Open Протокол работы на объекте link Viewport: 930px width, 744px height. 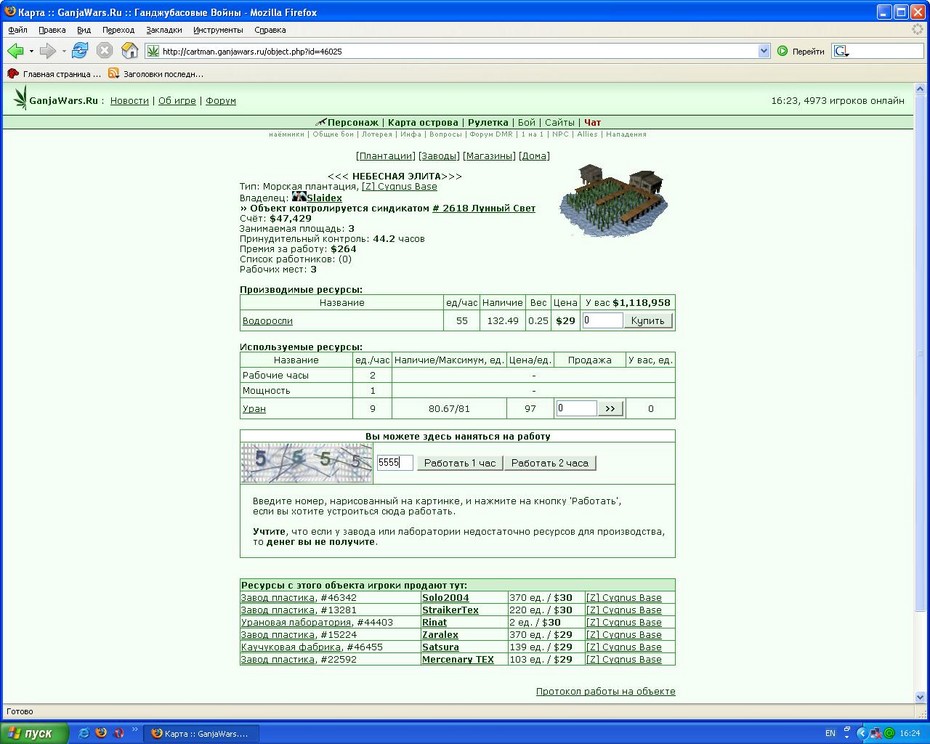[606, 691]
